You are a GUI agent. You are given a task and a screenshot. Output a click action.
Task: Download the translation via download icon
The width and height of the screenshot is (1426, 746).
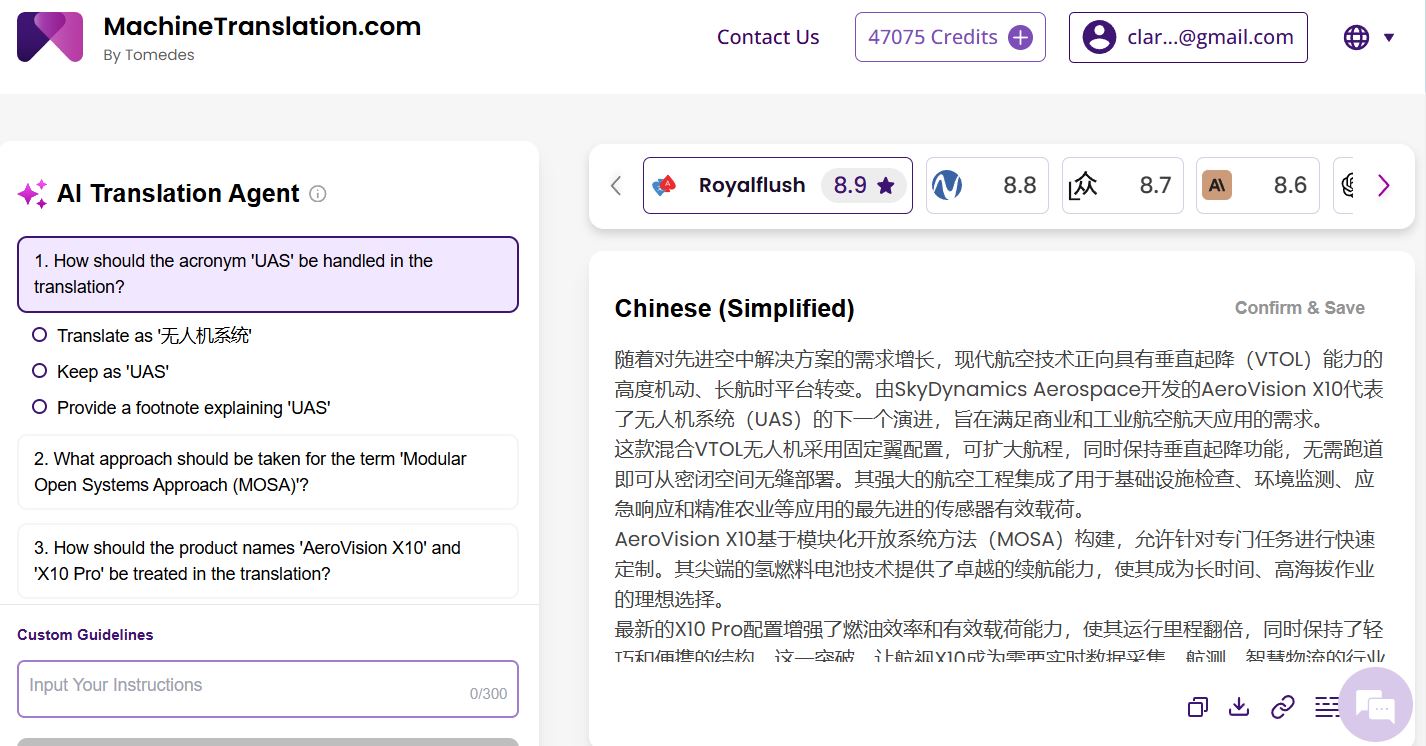[1239, 707]
